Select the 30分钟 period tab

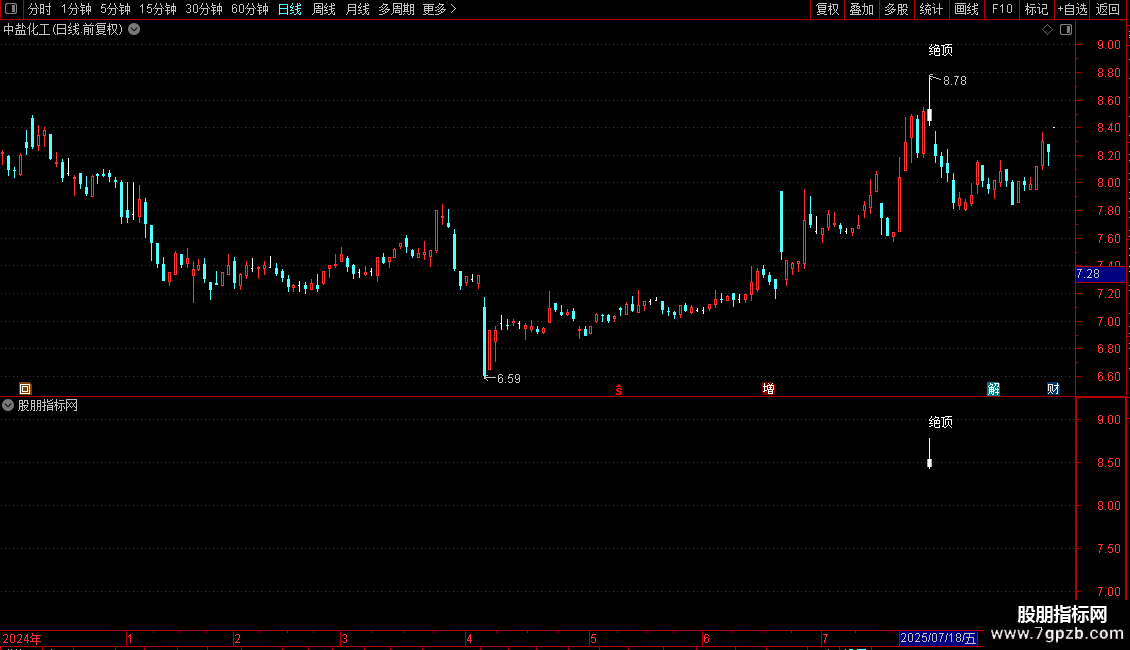[x=204, y=9]
